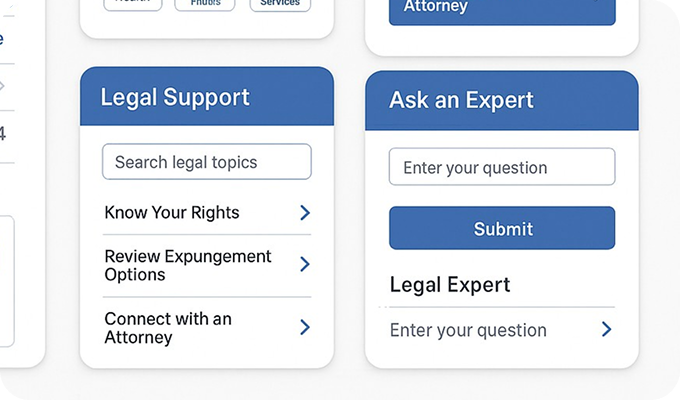
Task: Open Know Your Rights chevron arrow
Action: coord(305,213)
